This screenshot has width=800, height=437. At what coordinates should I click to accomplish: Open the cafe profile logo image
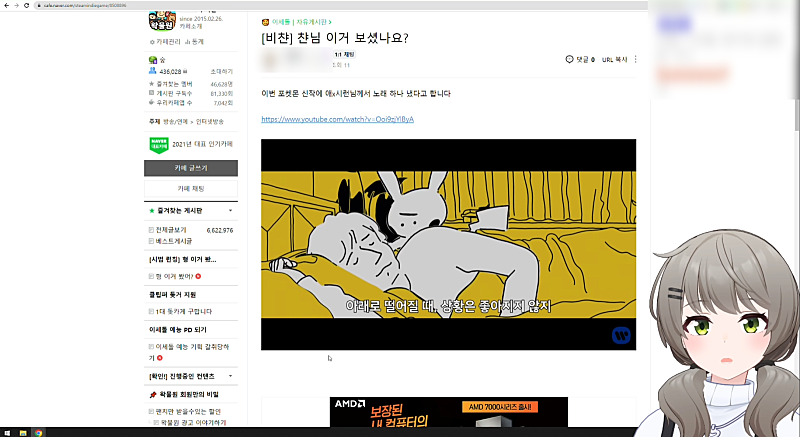click(162, 20)
